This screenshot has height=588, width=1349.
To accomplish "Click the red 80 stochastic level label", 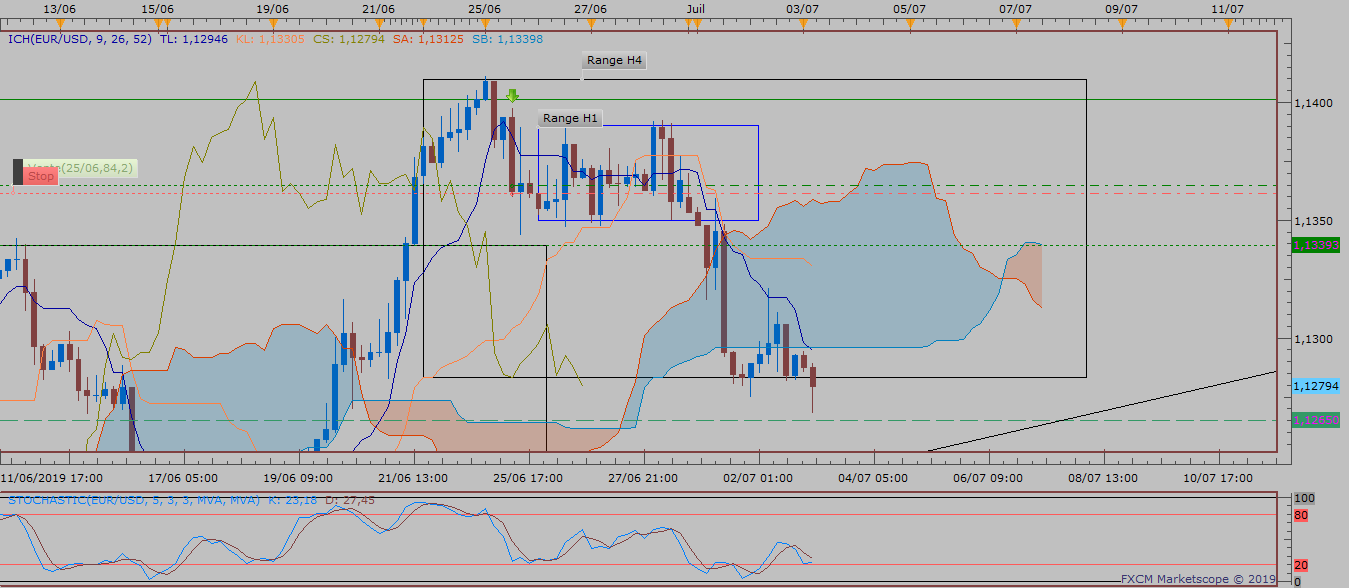I will pyautogui.click(x=1302, y=517).
